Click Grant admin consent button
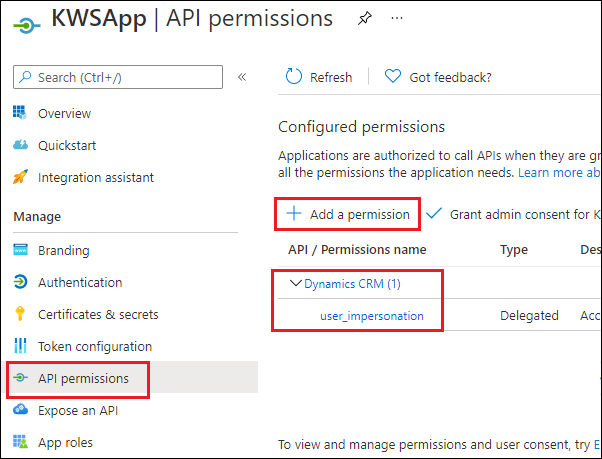The width and height of the screenshot is (602, 459). (x=513, y=214)
